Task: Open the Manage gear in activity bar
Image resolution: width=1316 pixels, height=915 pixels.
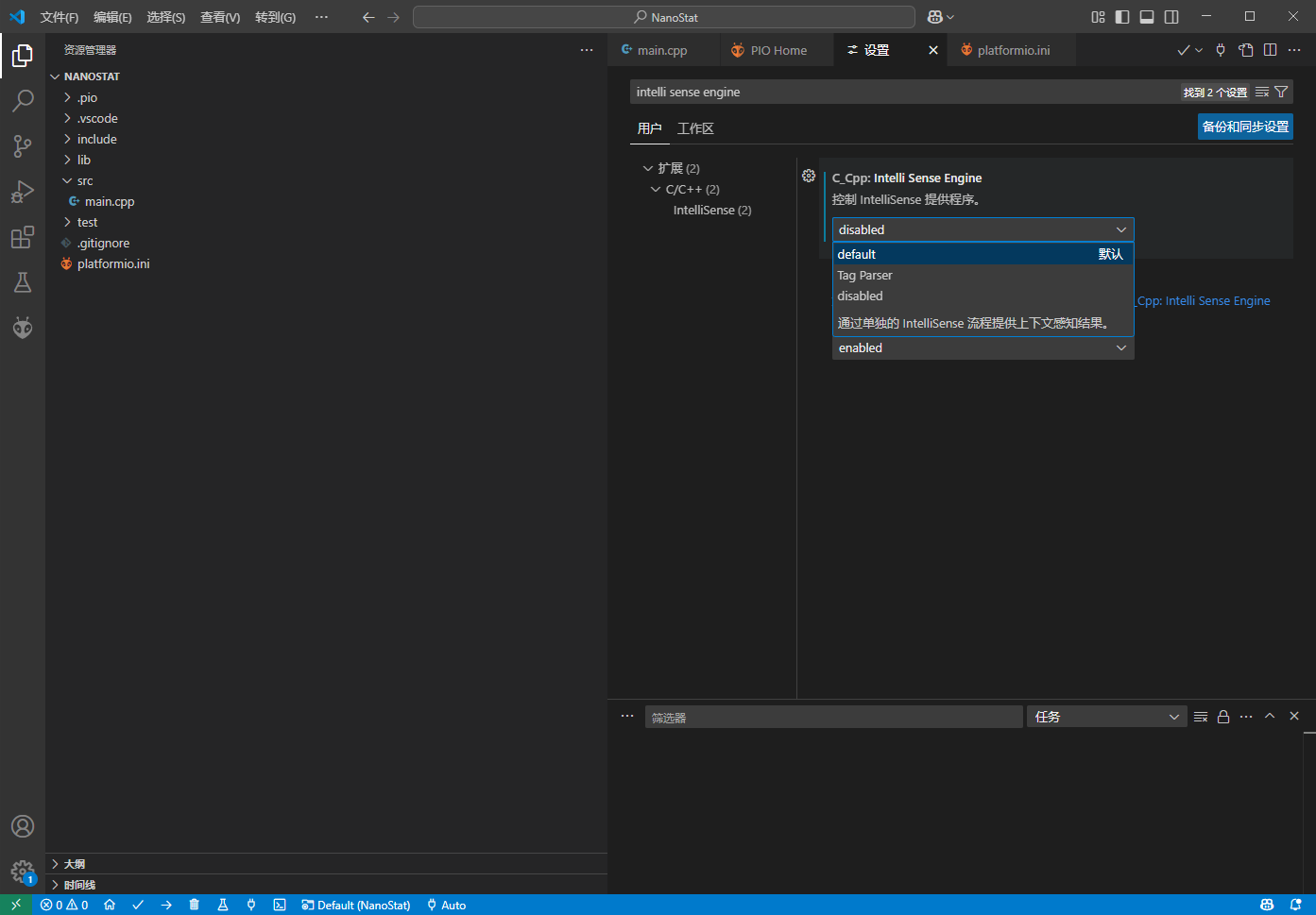Action: (x=23, y=872)
